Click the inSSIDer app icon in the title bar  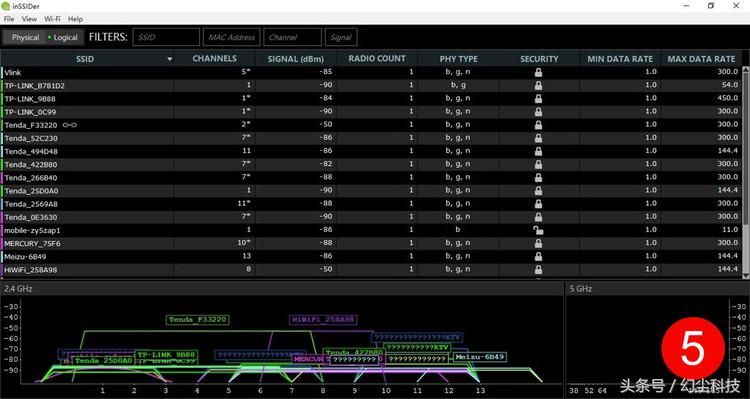tap(5, 6)
